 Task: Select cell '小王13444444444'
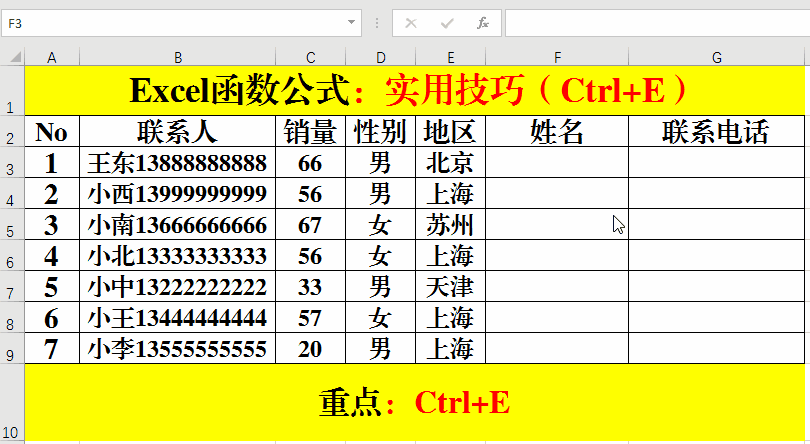click(178, 317)
